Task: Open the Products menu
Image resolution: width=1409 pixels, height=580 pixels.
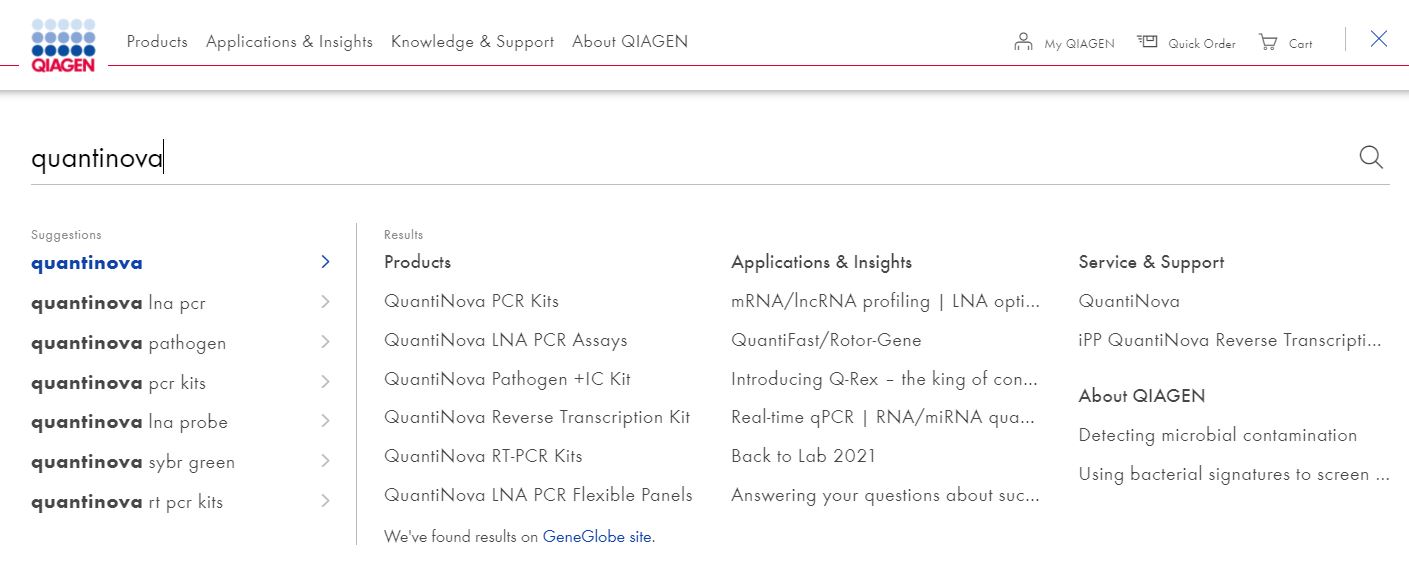Action: 157,42
